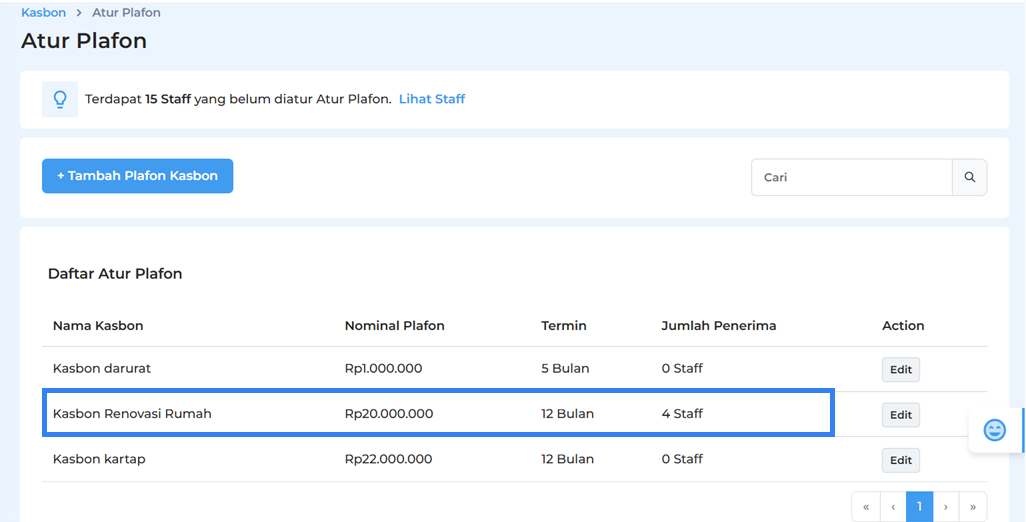Click the Jumlah Penerima column header
The width and height of the screenshot is (1026, 522).
718,326
